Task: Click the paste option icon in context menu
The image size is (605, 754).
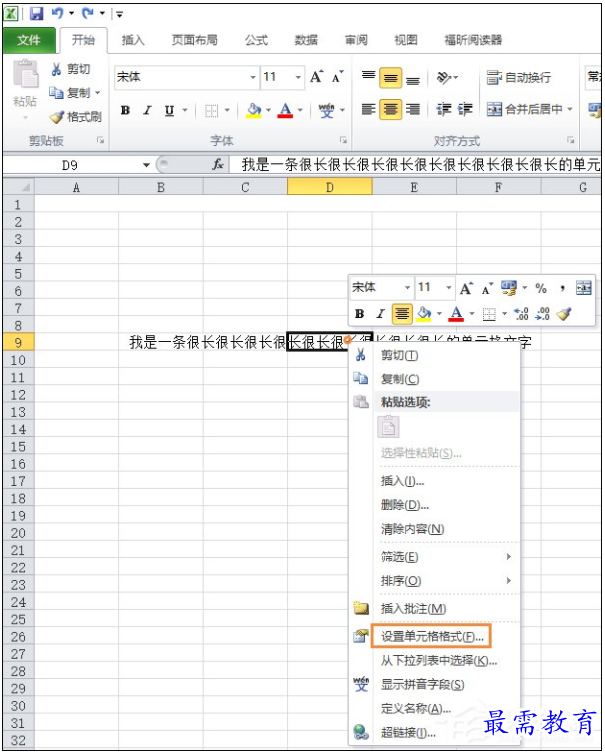Action: (389, 427)
